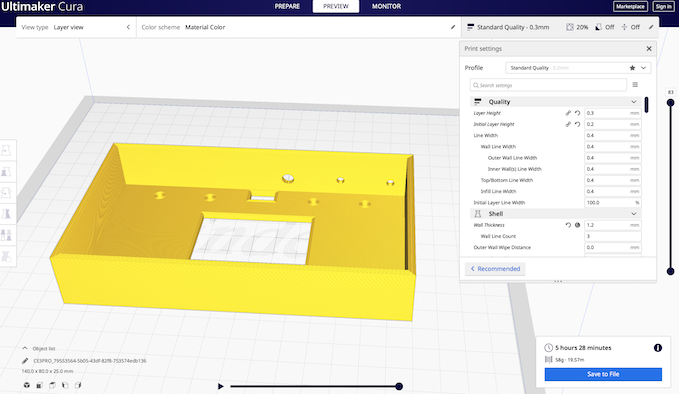The image size is (679, 394).
Task: Select the Move tool in left toolbar
Action: tap(6, 150)
